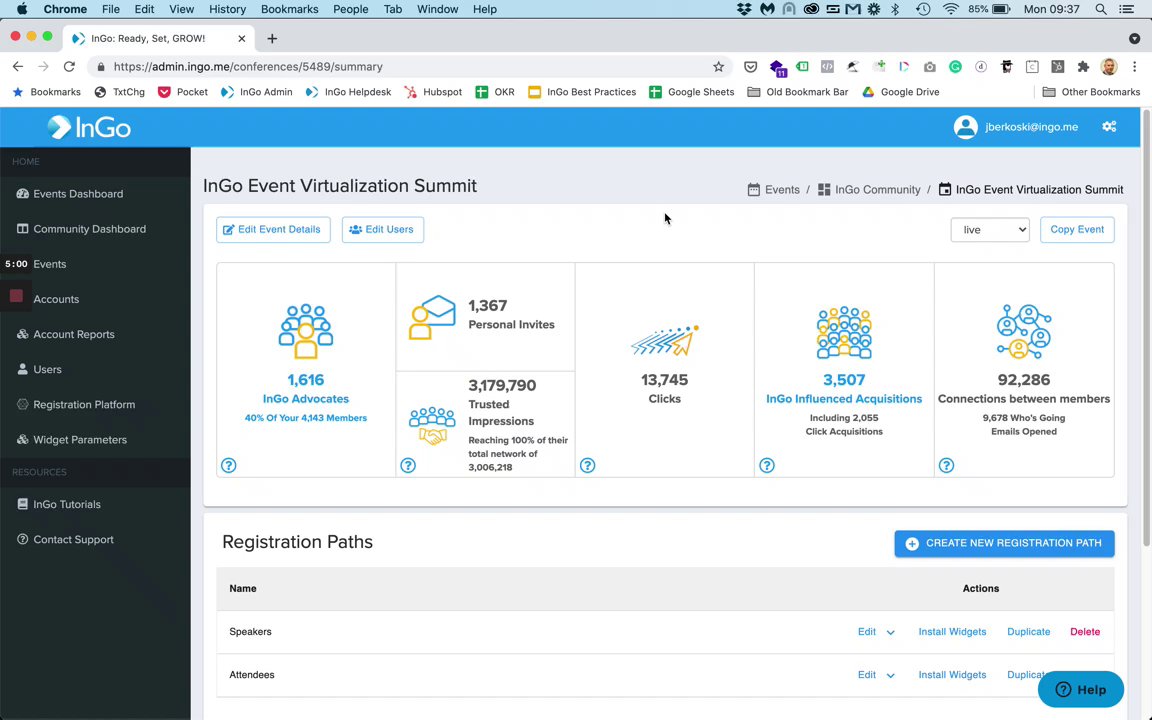The width and height of the screenshot is (1152, 720).
Task: Click the Influenced Acquisitions crowd icon
Action: pos(844,332)
